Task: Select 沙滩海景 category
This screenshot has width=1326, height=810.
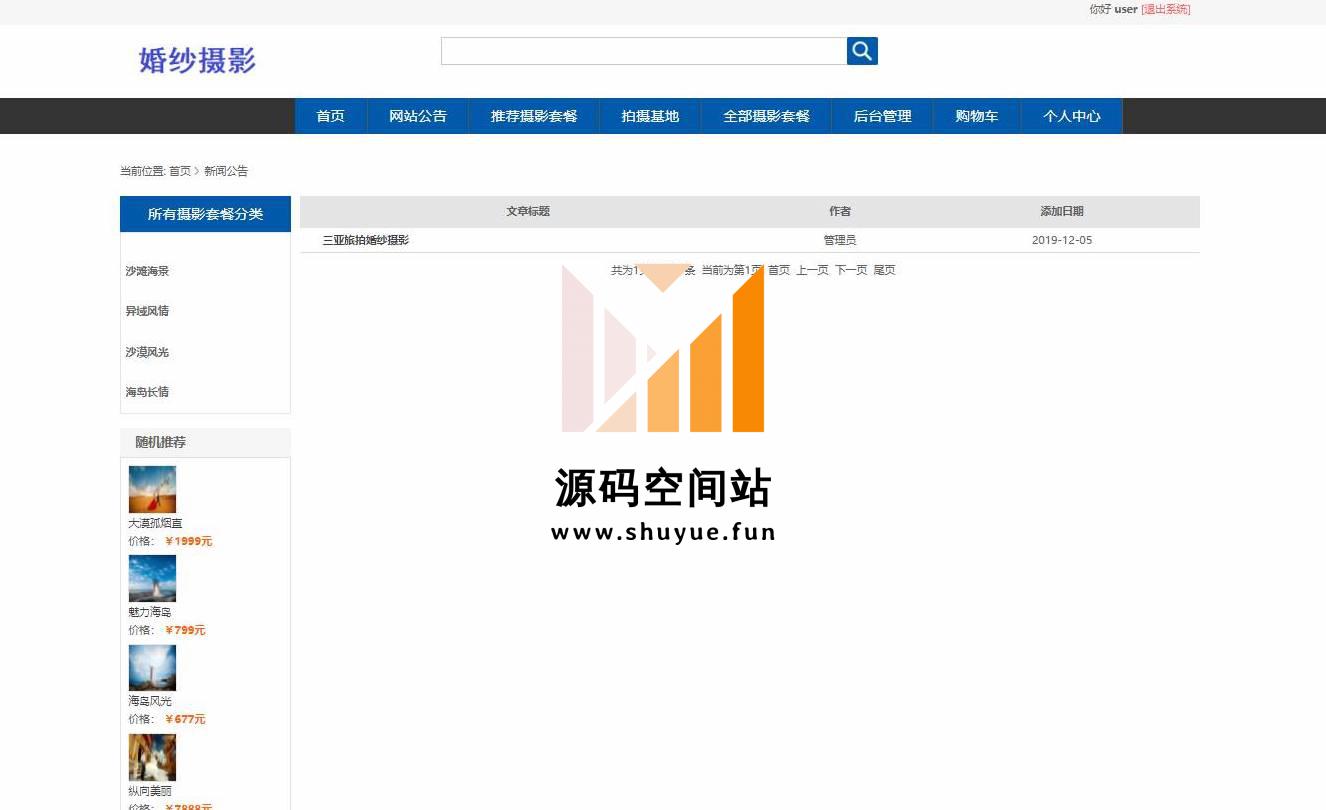Action: 147,271
